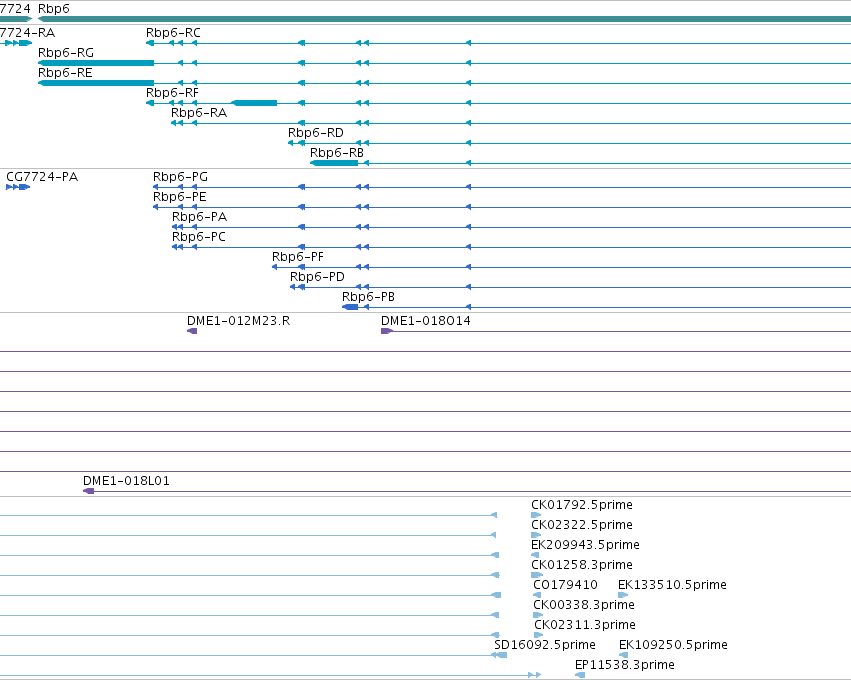Click the Rbp6-PB coding exon glyph
This screenshot has height=680, width=851.
[350, 307]
